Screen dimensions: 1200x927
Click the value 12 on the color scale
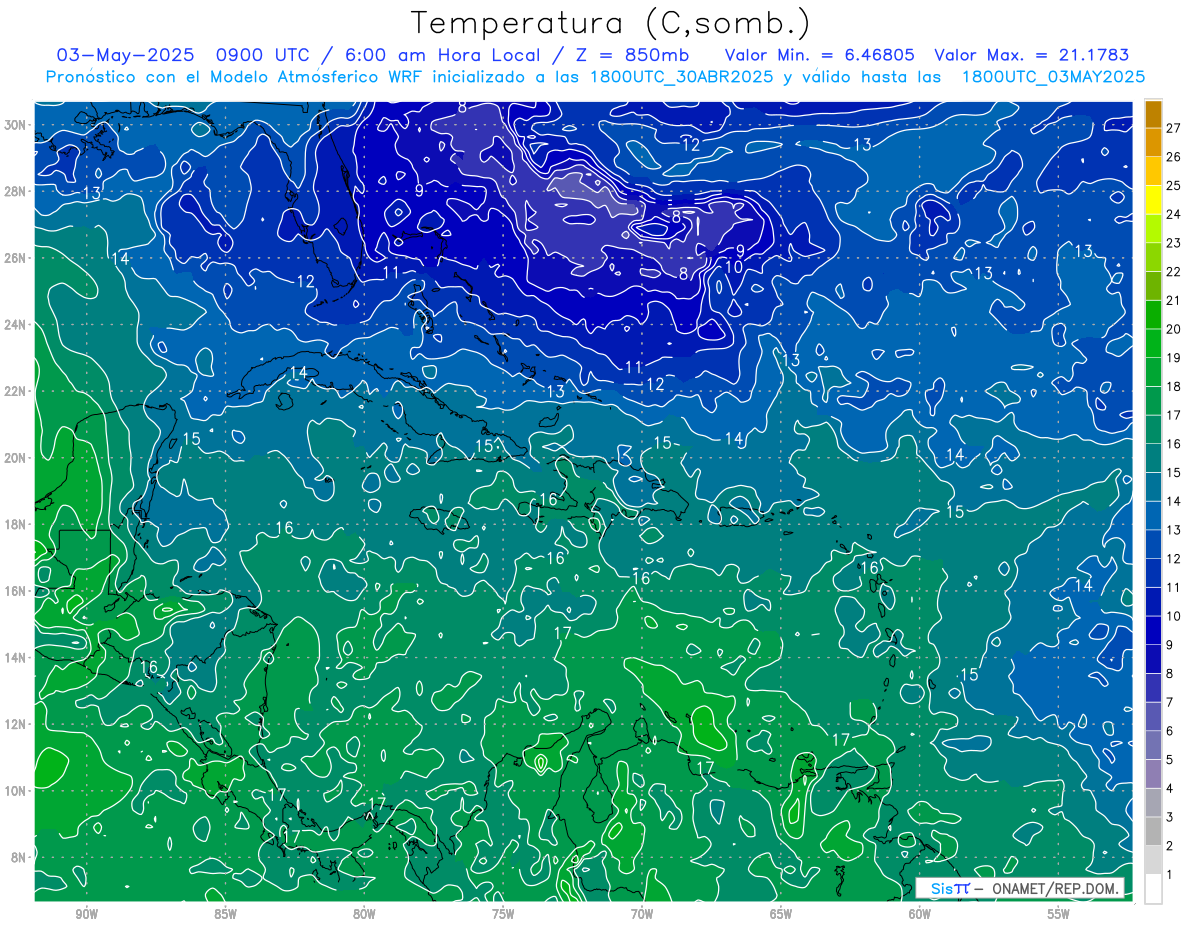click(1174, 559)
